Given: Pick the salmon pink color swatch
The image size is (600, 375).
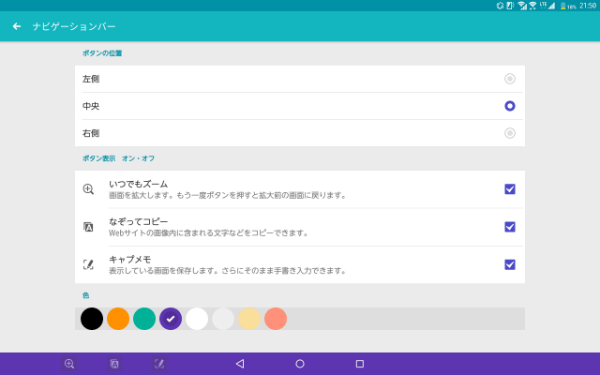Looking at the screenshot, I should click(276, 319).
